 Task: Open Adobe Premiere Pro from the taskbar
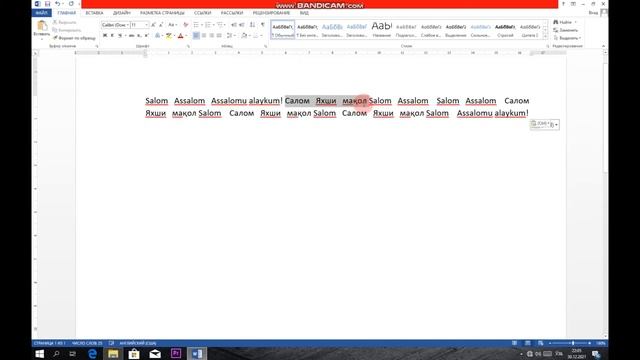pos(176,353)
